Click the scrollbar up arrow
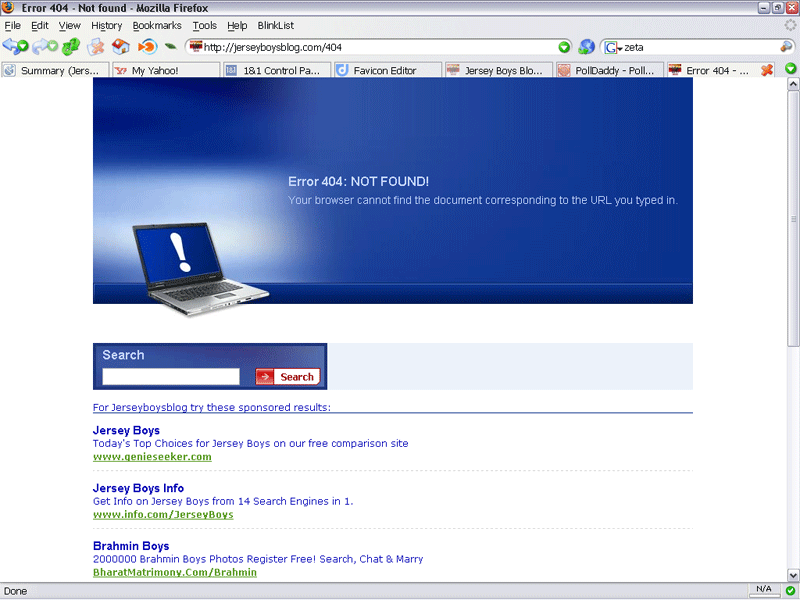The image size is (800, 600). point(793,84)
